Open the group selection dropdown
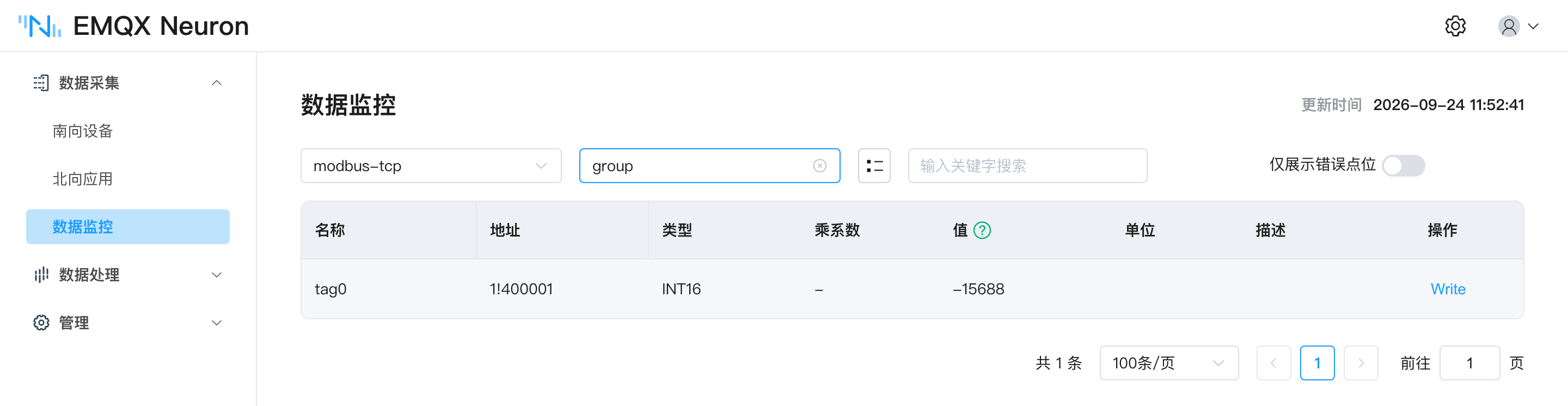1568x406 pixels. [709, 166]
